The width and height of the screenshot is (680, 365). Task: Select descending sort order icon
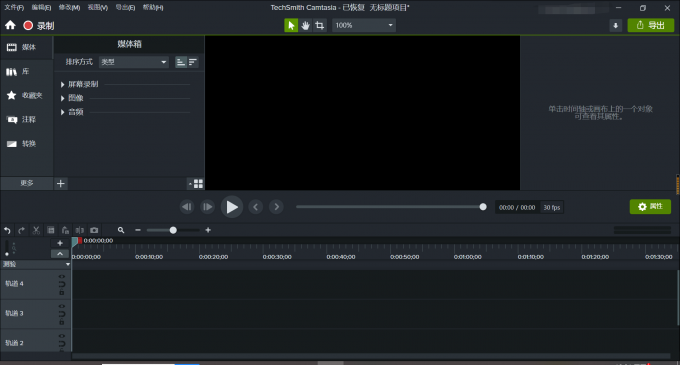click(193, 62)
